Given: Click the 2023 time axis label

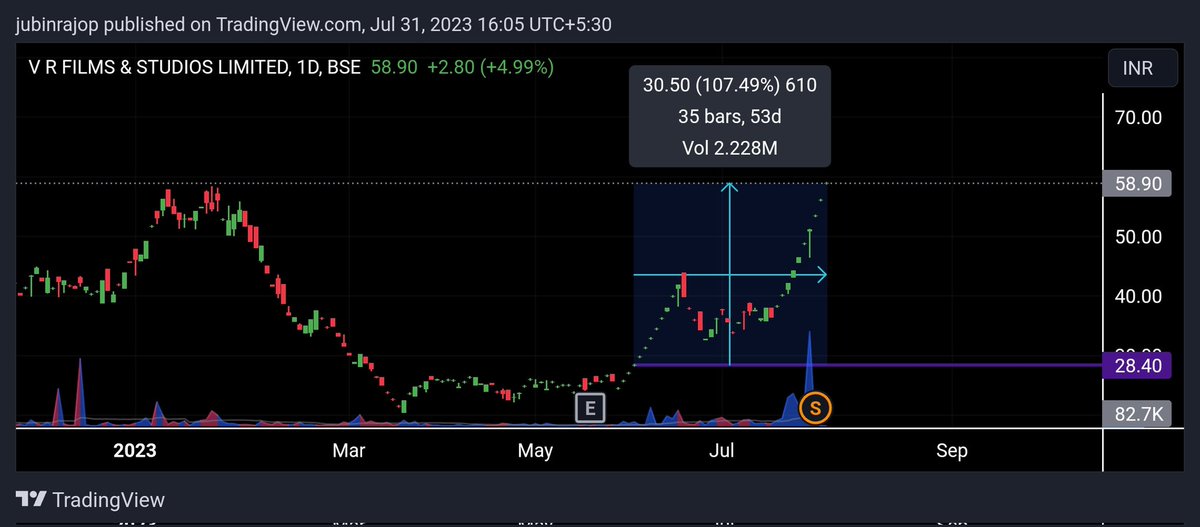Looking at the screenshot, I should (135, 451).
